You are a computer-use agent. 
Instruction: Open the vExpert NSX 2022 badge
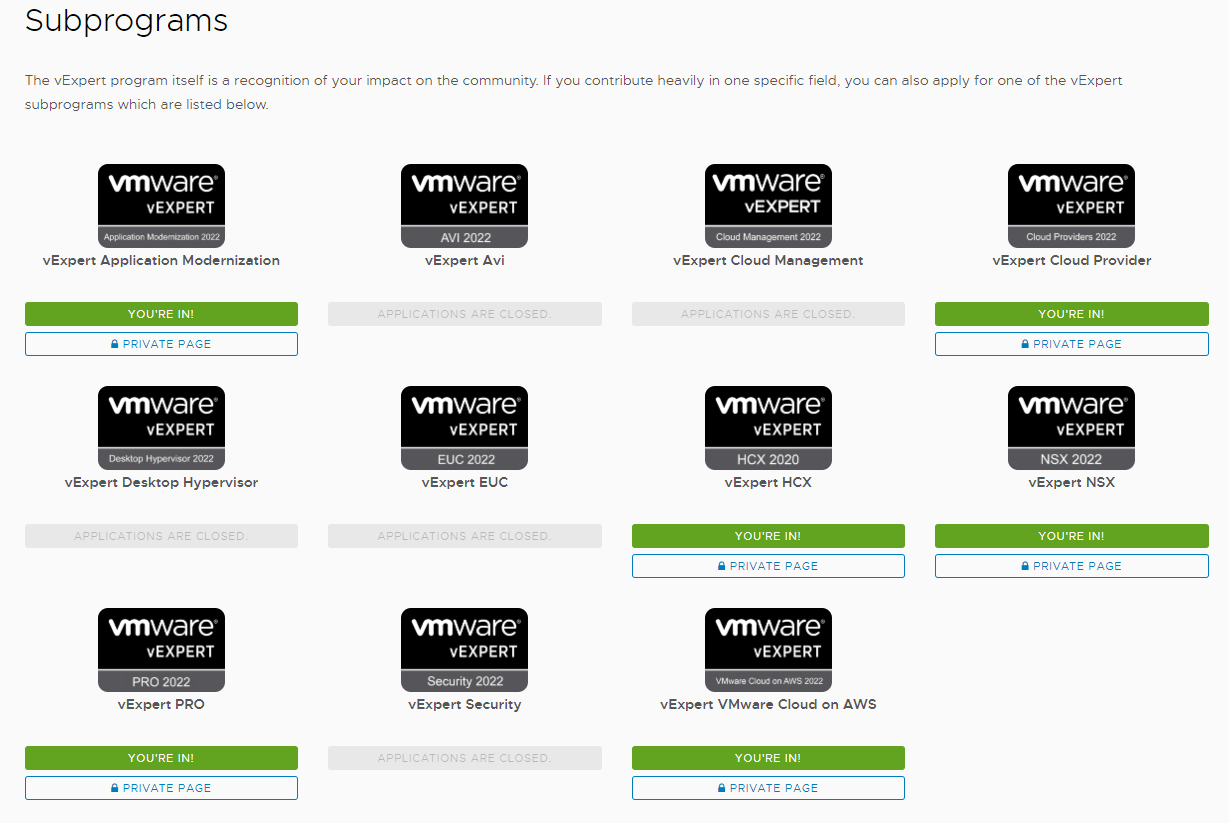coord(1071,428)
